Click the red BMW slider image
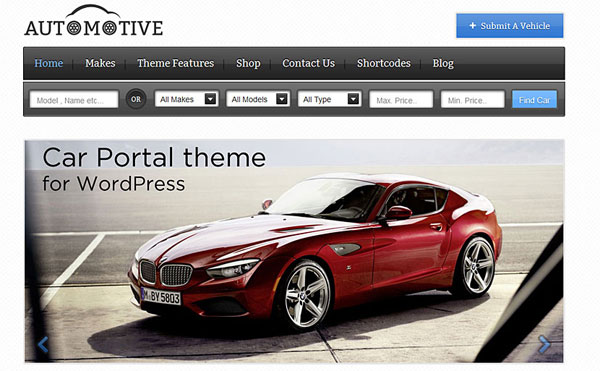The image size is (600, 371). point(294,251)
